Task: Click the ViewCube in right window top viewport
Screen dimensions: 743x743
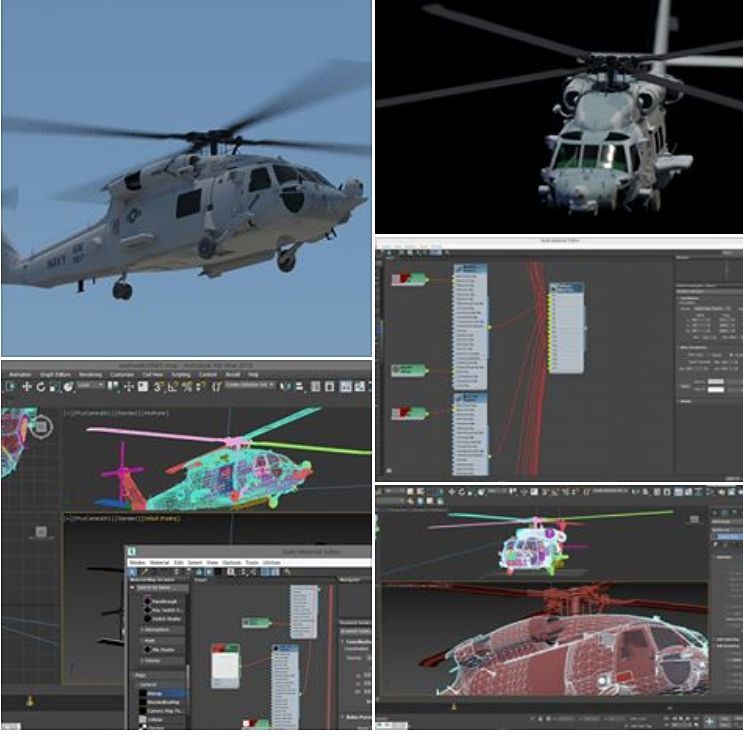Action: pyautogui.click(x=694, y=519)
